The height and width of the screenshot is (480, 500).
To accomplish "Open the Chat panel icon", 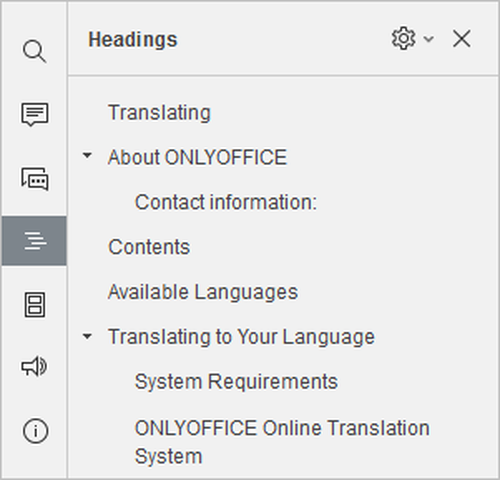I will click(x=35, y=179).
